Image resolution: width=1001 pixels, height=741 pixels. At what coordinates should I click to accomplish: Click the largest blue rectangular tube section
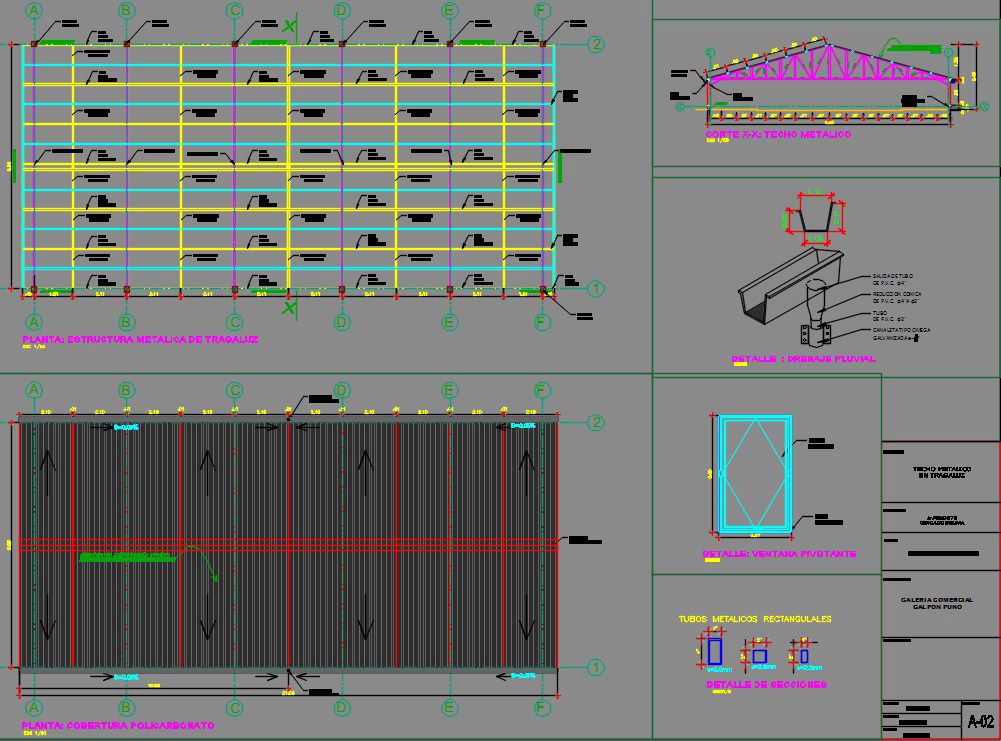click(x=715, y=652)
